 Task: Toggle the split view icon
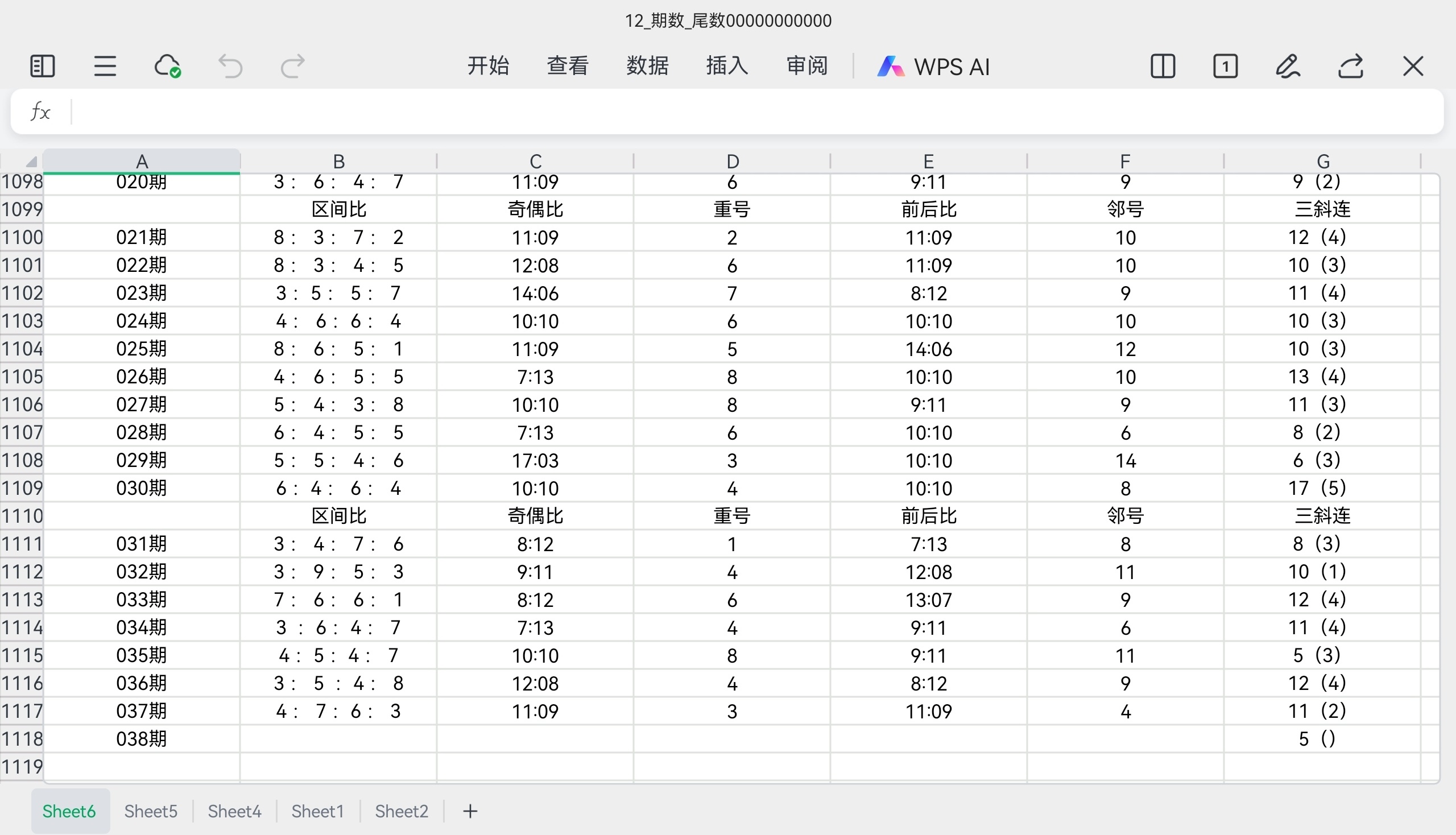1163,66
